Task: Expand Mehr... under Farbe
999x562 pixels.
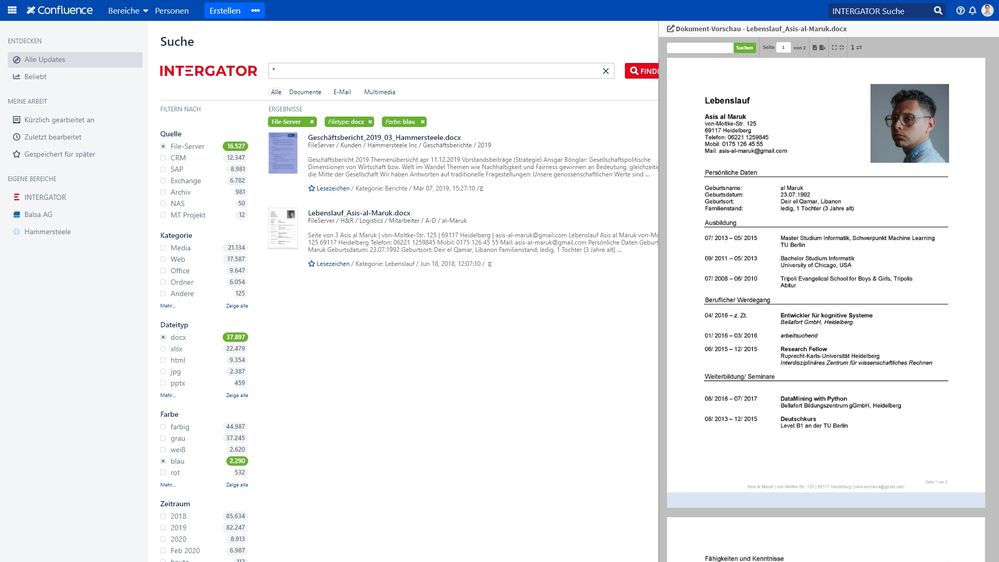Action: (x=168, y=485)
